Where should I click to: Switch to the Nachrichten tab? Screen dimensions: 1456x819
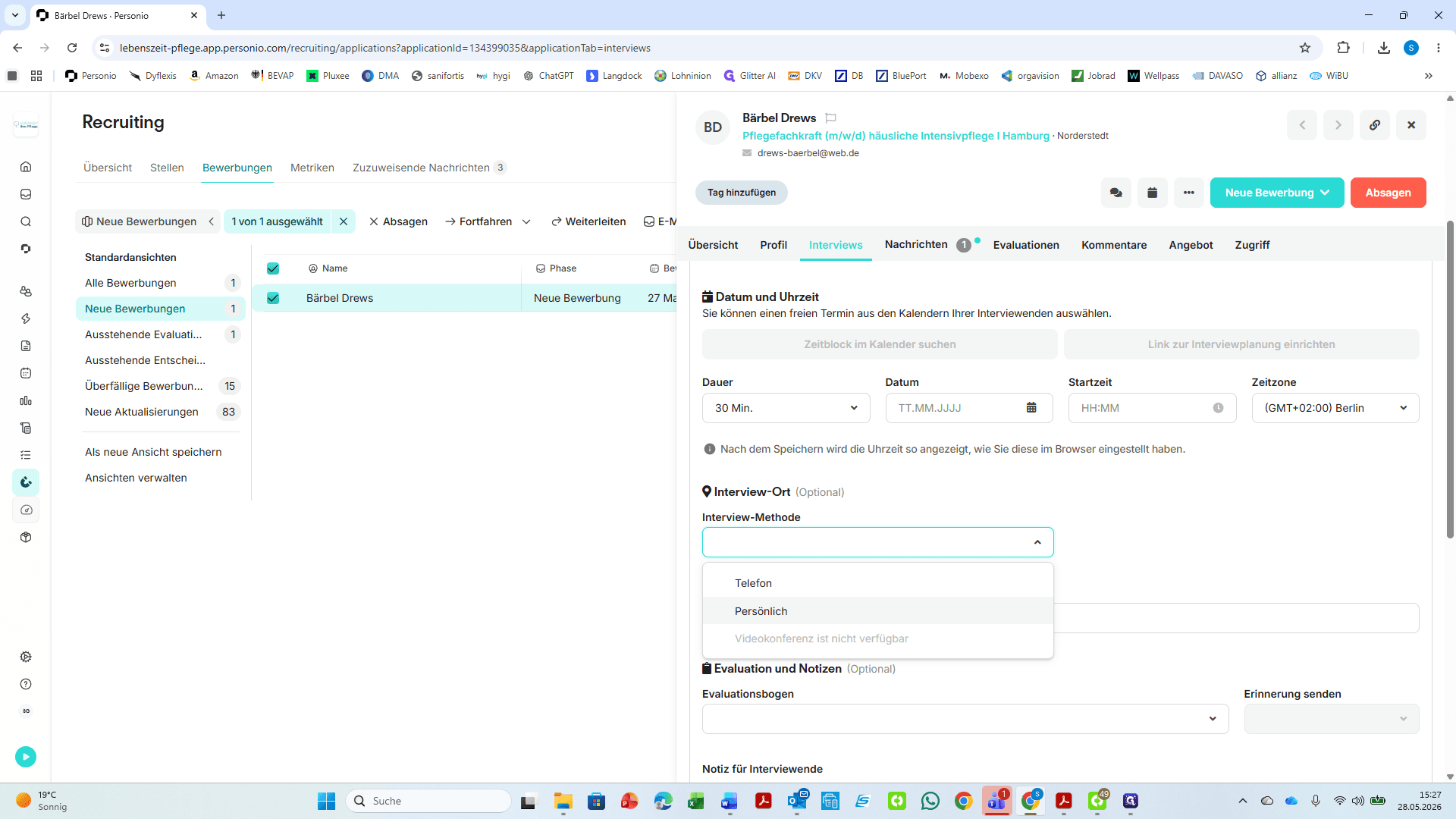(x=916, y=244)
